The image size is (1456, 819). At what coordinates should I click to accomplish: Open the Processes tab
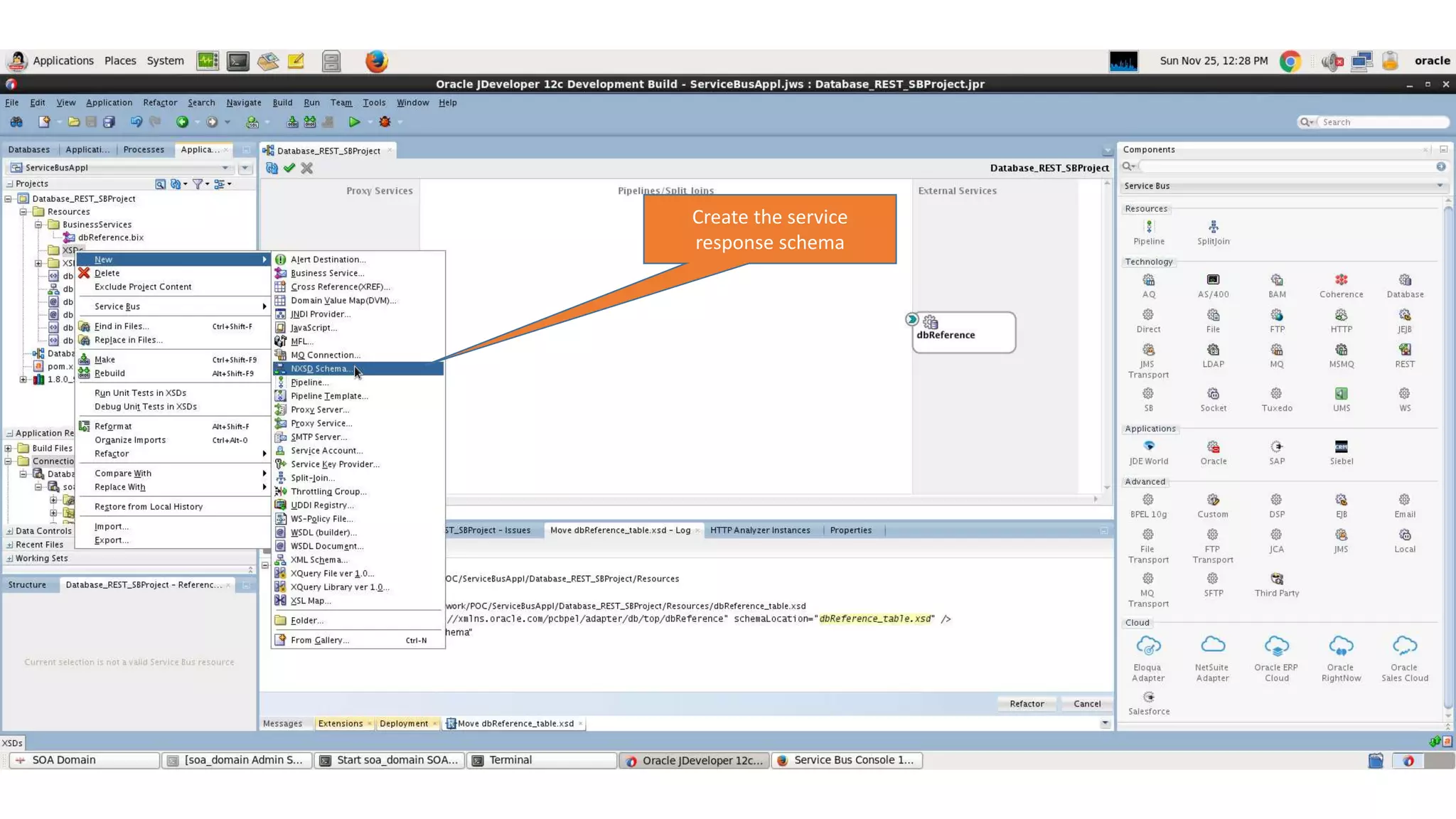(x=144, y=149)
